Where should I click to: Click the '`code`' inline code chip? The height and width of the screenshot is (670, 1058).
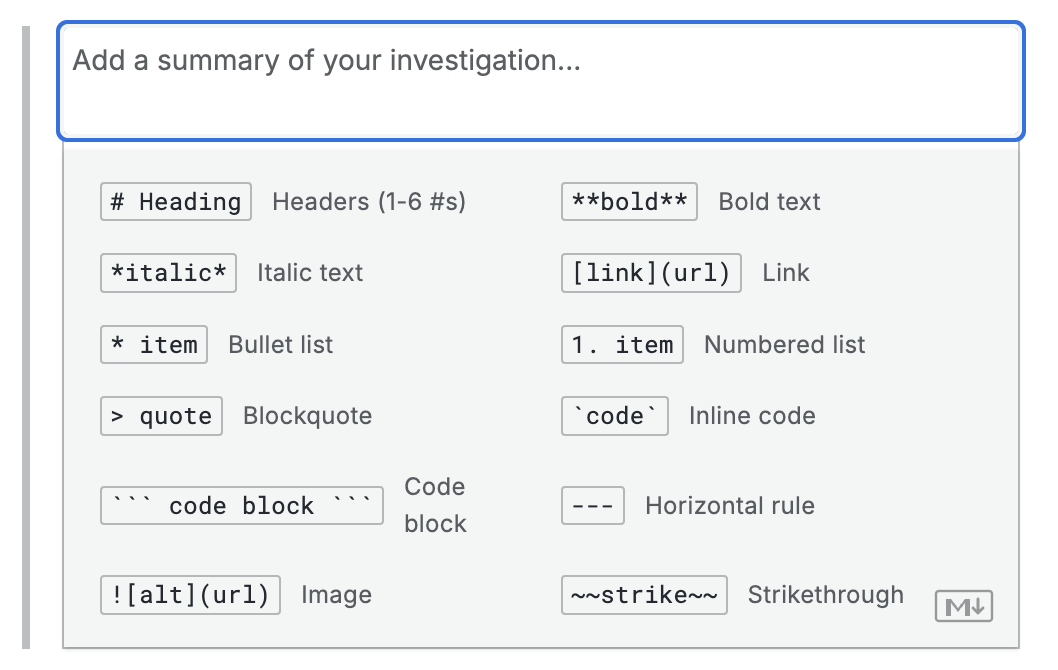tap(614, 416)
